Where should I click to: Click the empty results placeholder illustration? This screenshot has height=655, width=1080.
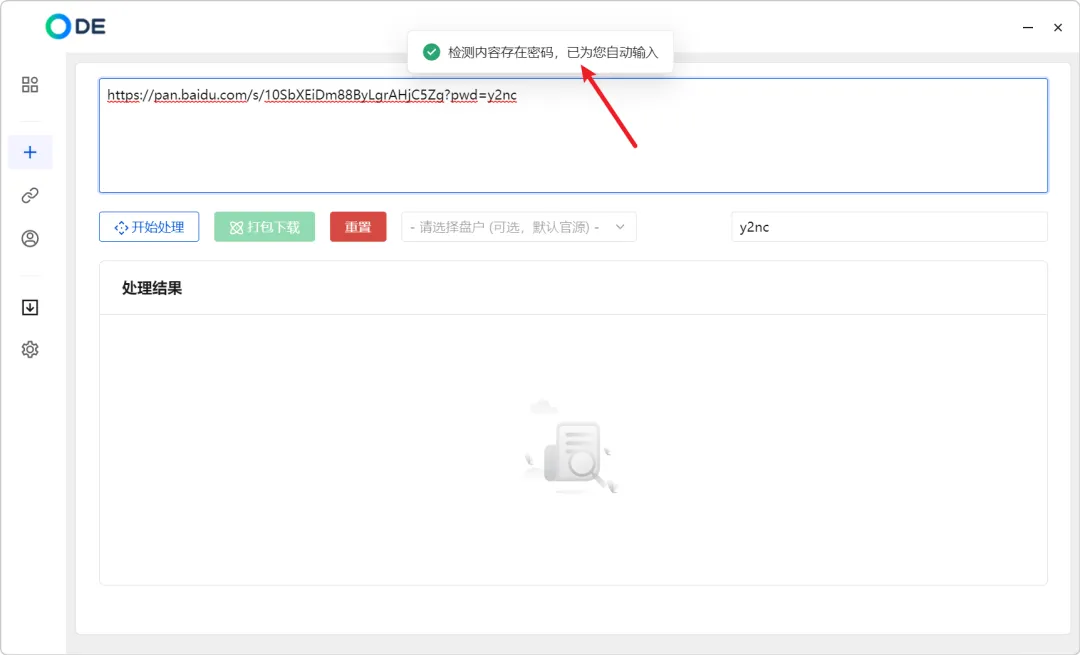pos(571,446)
